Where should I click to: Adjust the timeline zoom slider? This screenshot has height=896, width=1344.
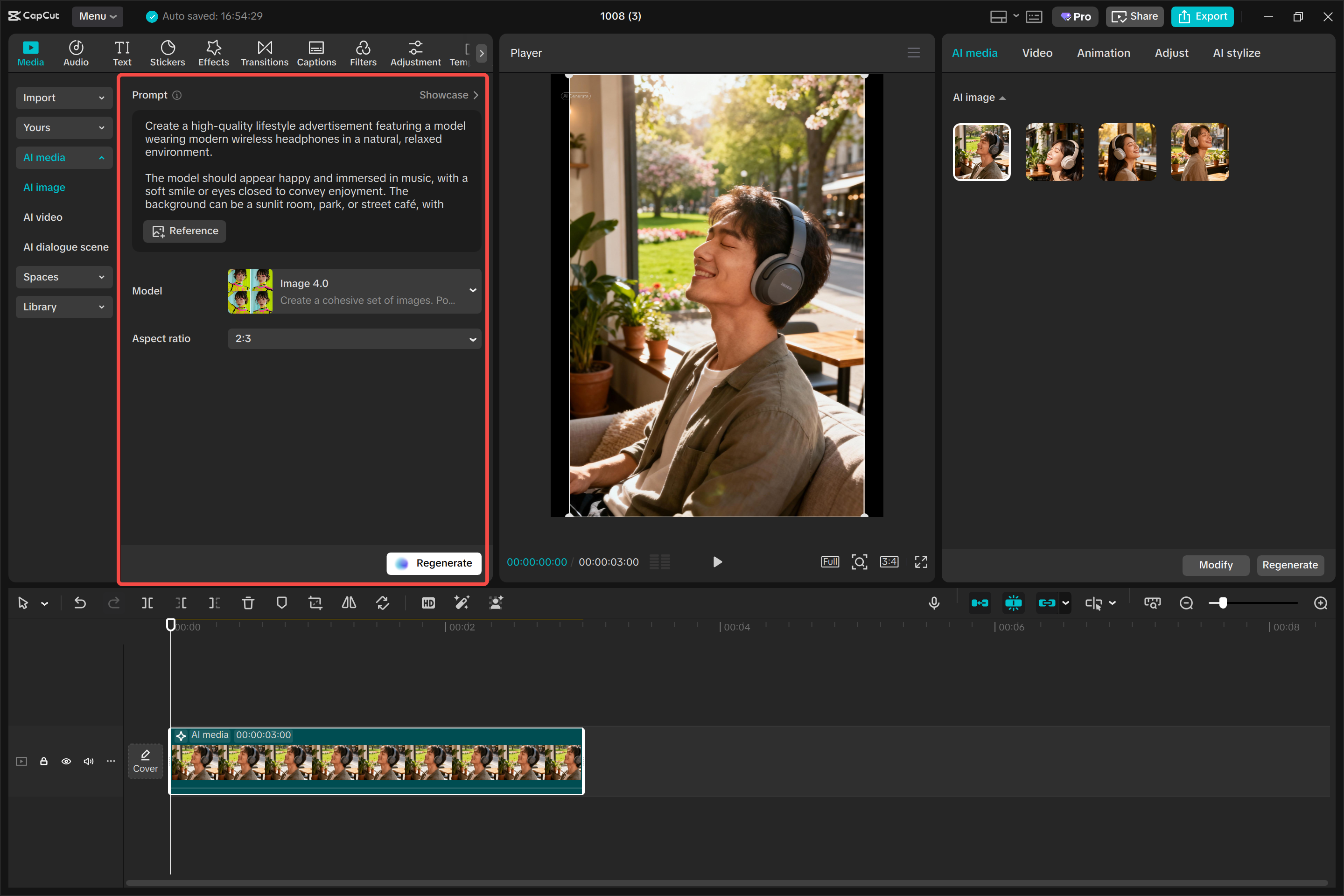[x=1222, y=603]
